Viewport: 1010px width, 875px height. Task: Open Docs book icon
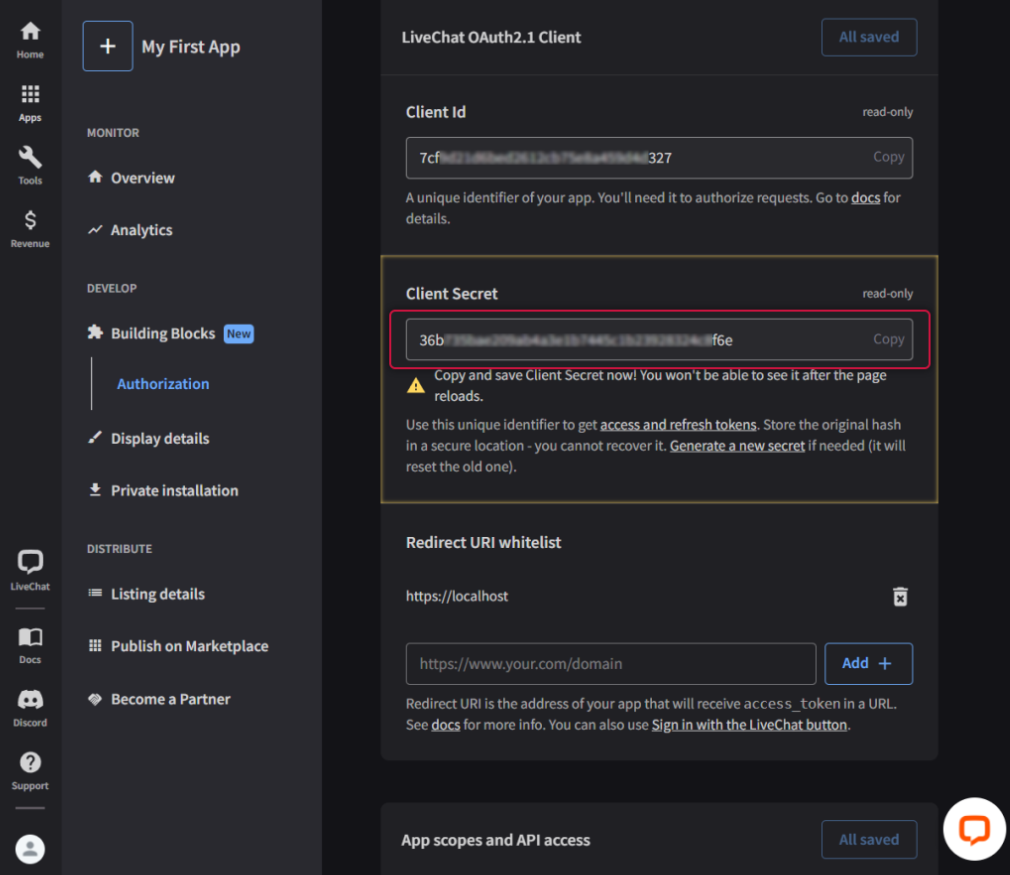pyautogui.click(x=30, y=644)
